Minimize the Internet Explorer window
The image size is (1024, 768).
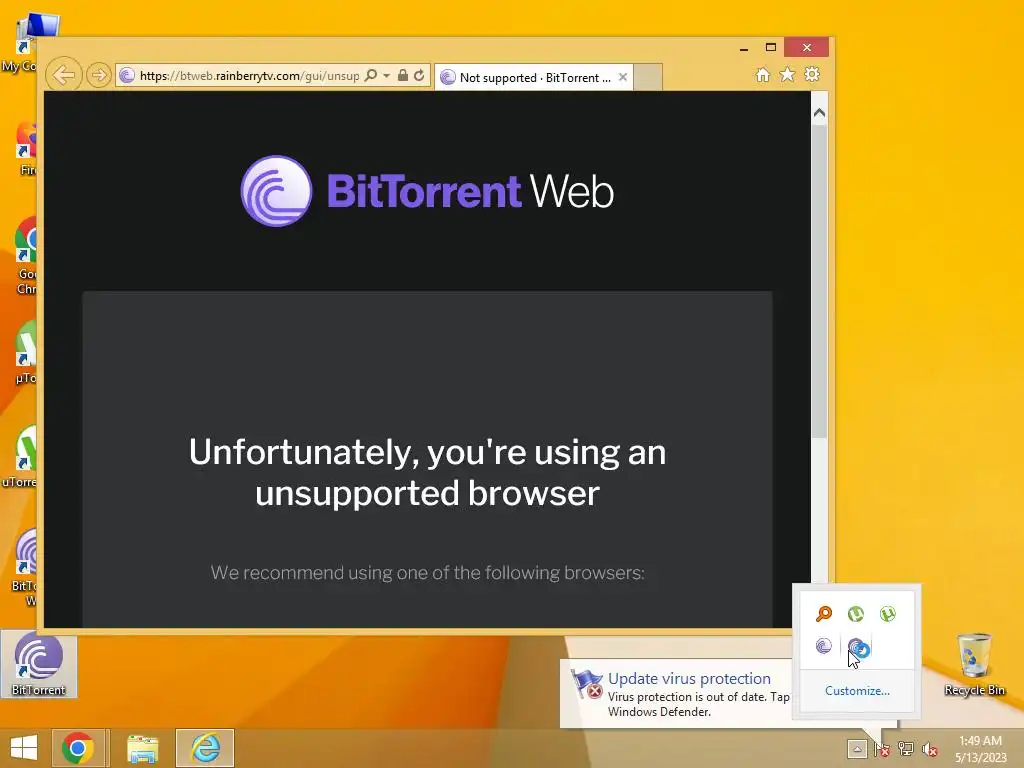[x=744, y=48]
